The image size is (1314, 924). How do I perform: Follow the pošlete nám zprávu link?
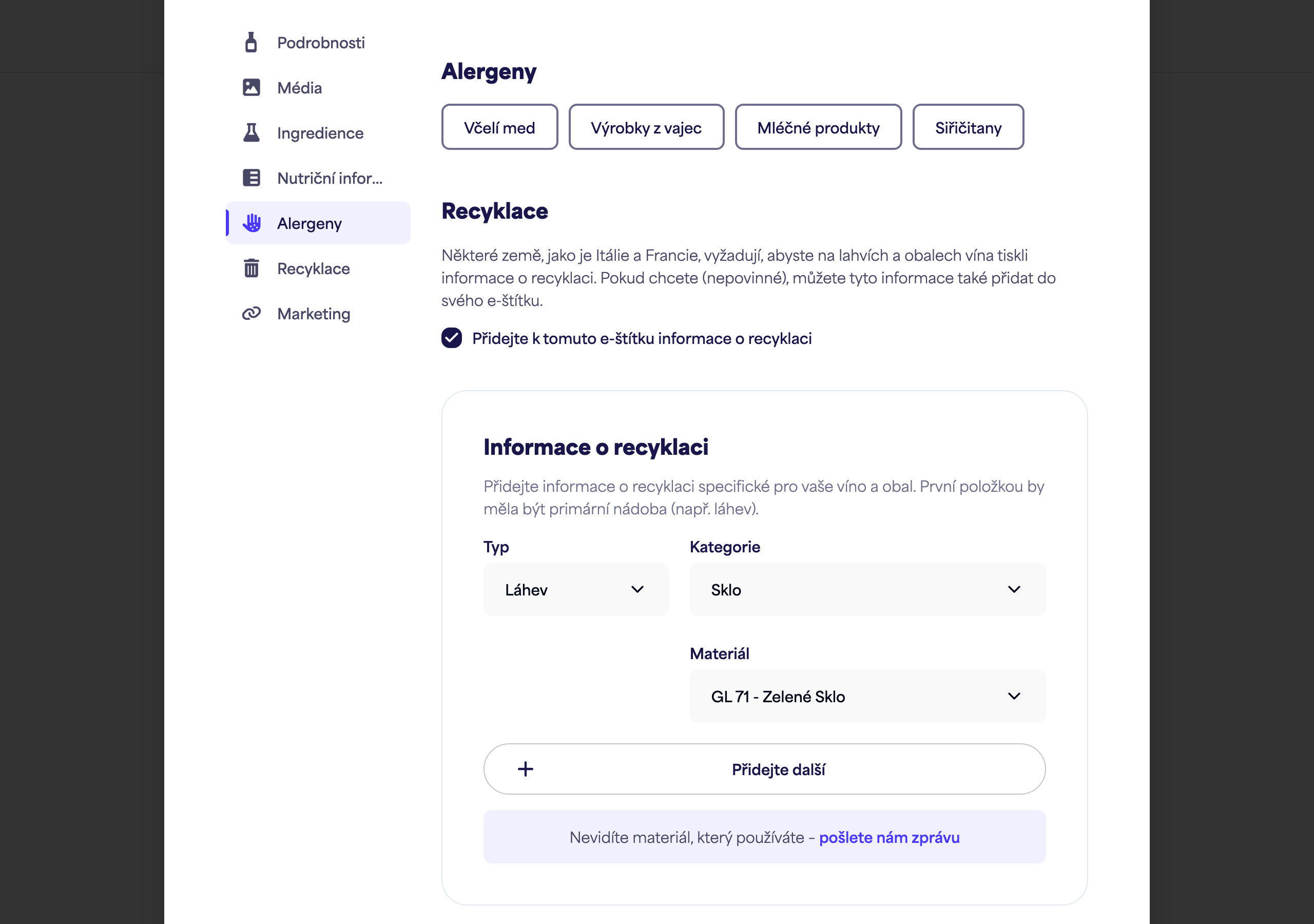[890, 838]
